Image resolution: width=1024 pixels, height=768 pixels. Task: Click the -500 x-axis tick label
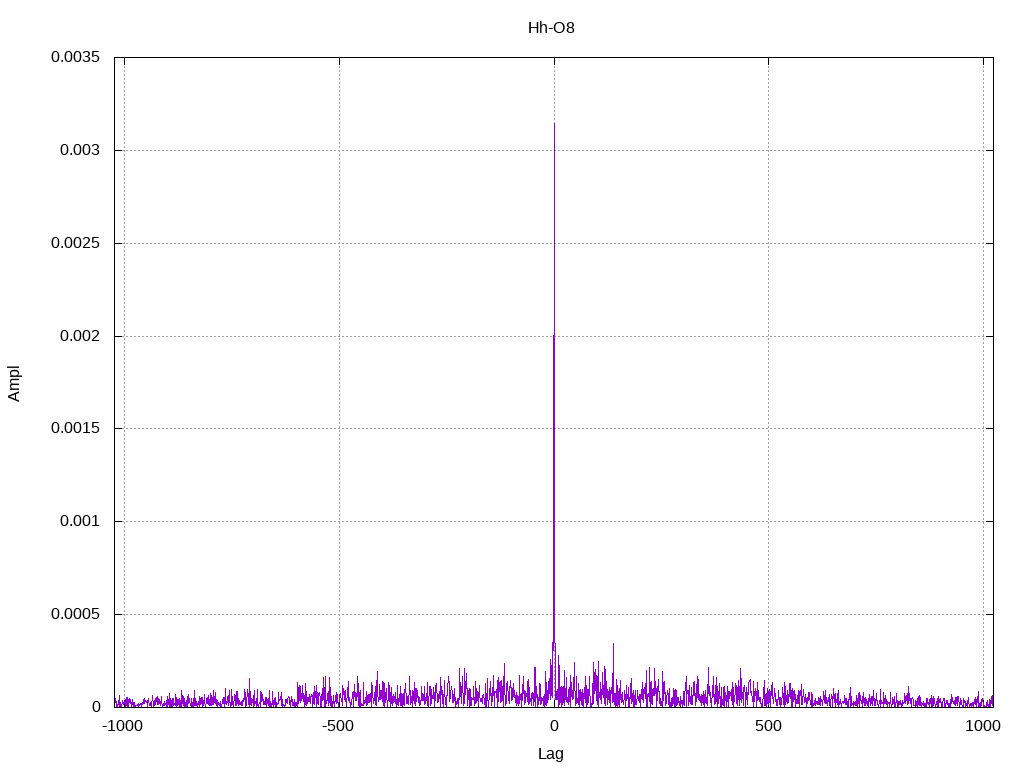click(x=338, y=726)
